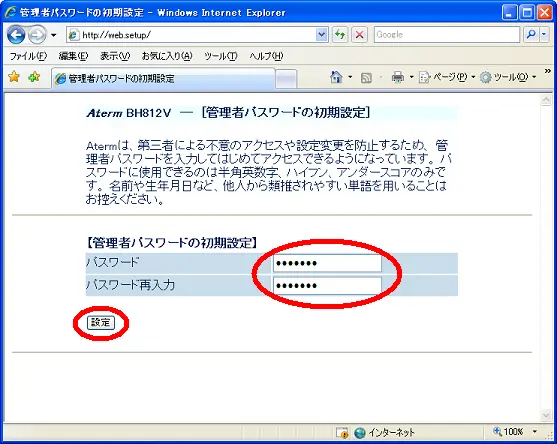Image resolution: width=557 pixels, height=444 pixels.
Task: Click the RSS feeds icon
Action: 366,77
